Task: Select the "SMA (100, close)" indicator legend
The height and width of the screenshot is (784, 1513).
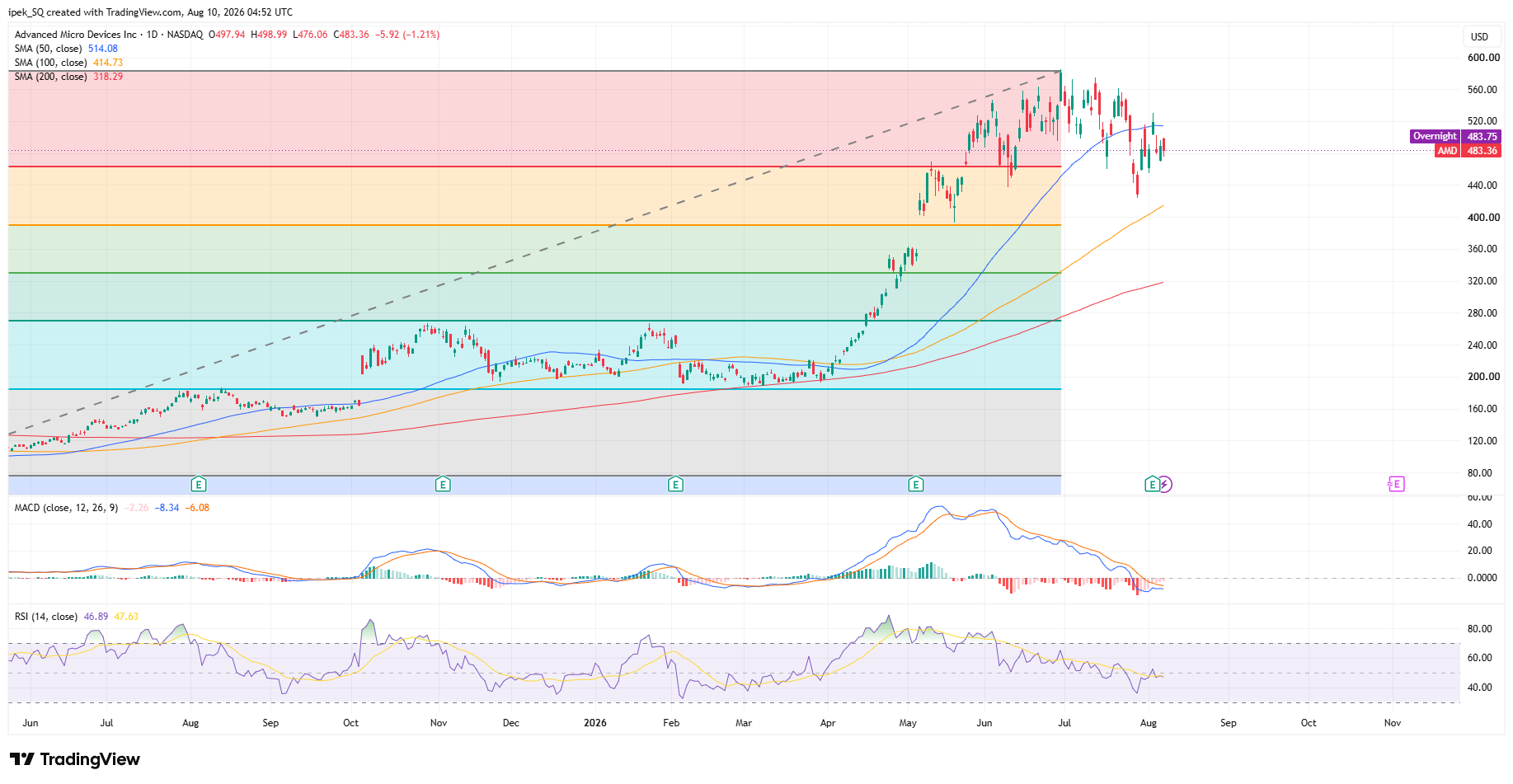Action: coord(51,63)
